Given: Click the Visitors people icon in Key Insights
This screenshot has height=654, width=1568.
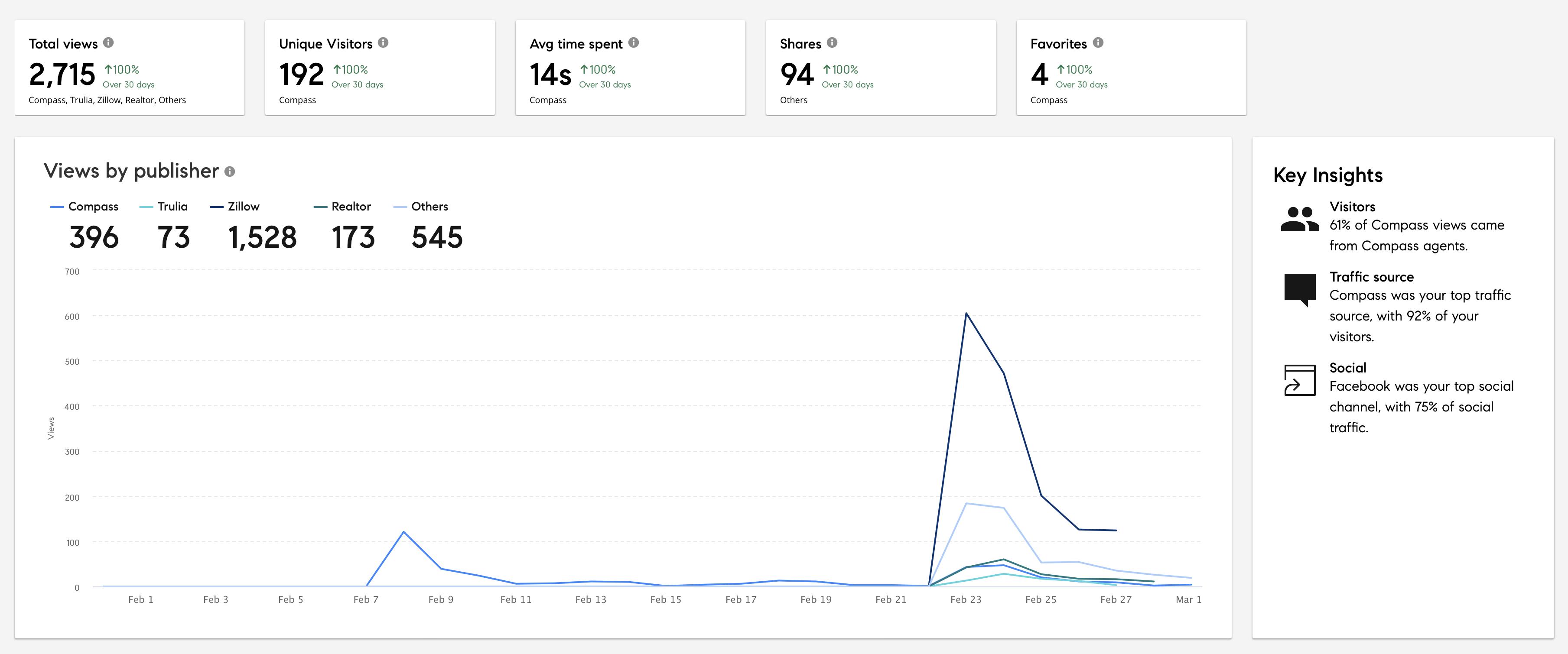Looking at the screenshot, I should click(x=1300, y=220).
